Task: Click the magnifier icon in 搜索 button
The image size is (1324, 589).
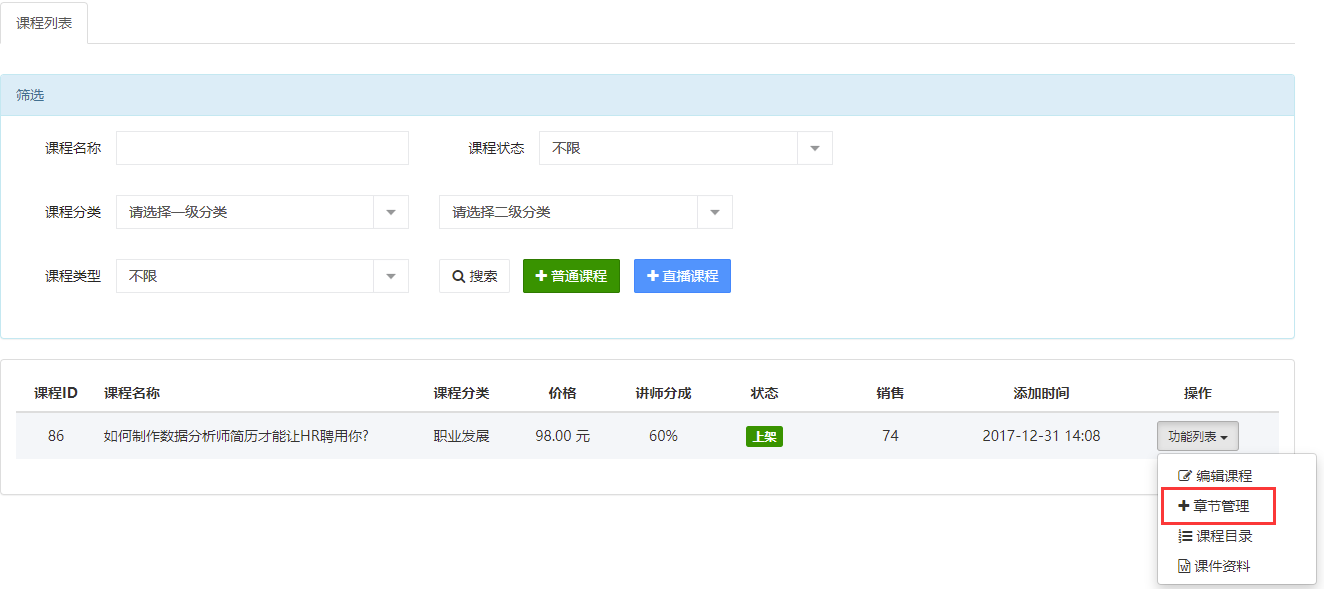Action: (x=458, y=276)
